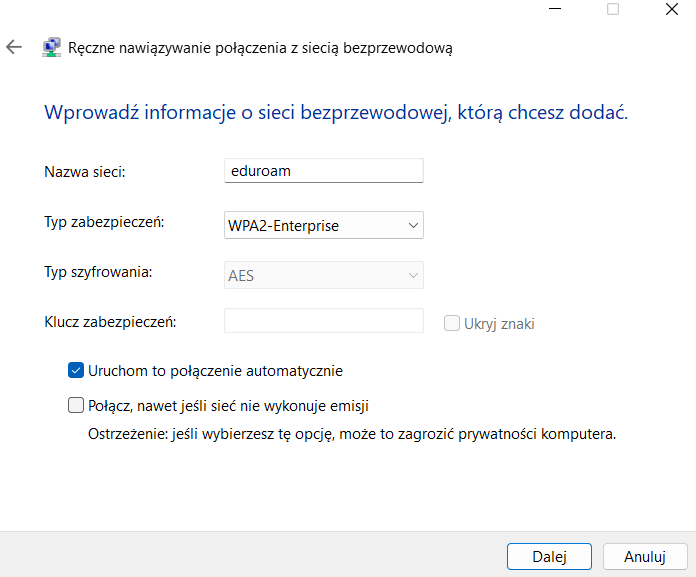Click the Dalej button
The height and width of the screenshot is (577, 696).
[x=549, y=557]
